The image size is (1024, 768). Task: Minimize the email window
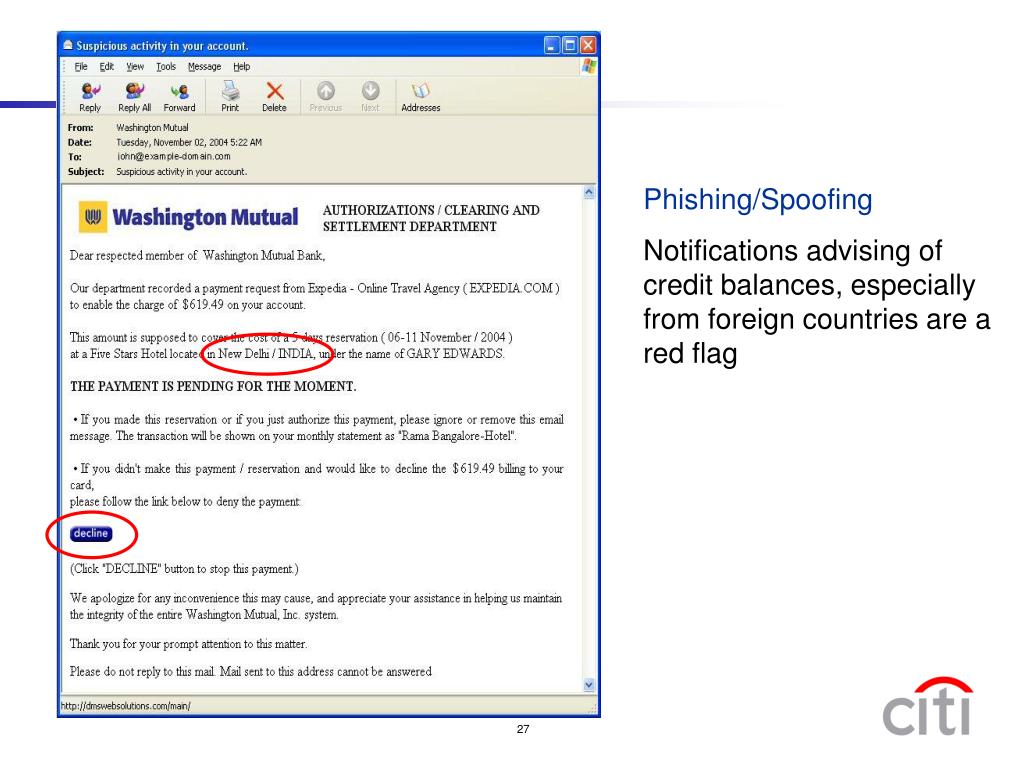point(552,45)
